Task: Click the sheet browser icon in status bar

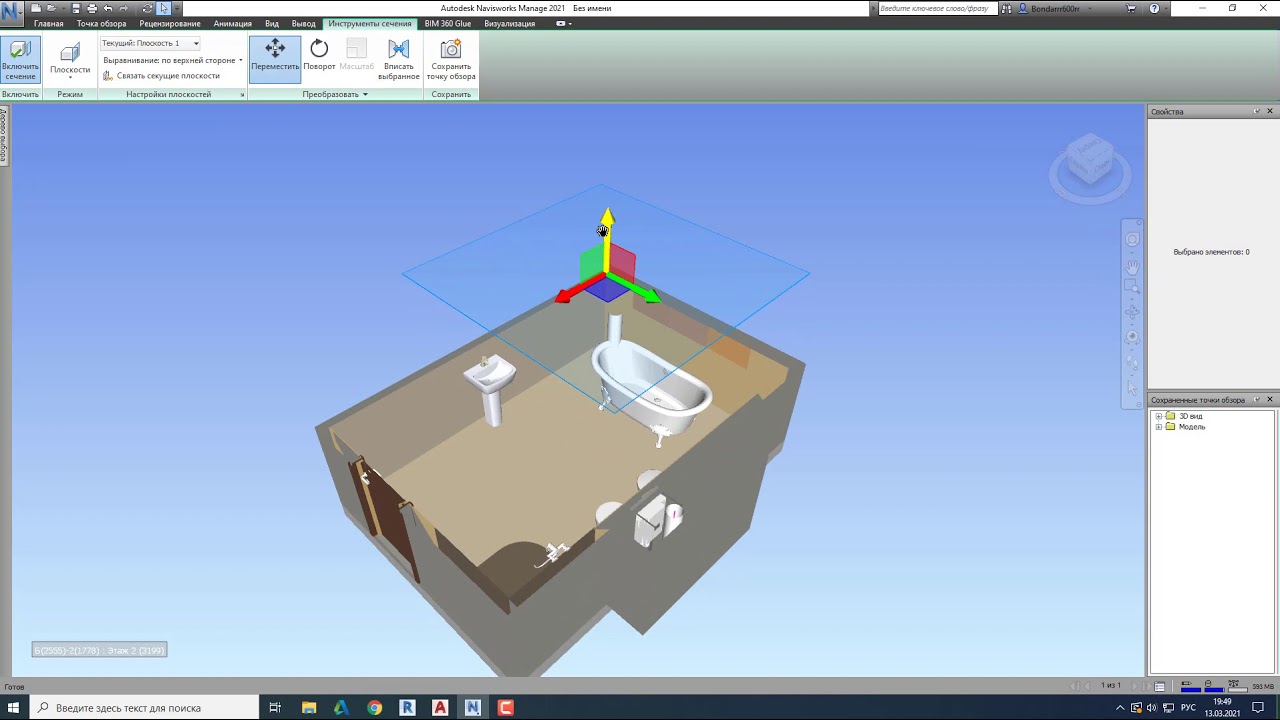Action: tap(1160, 686)
